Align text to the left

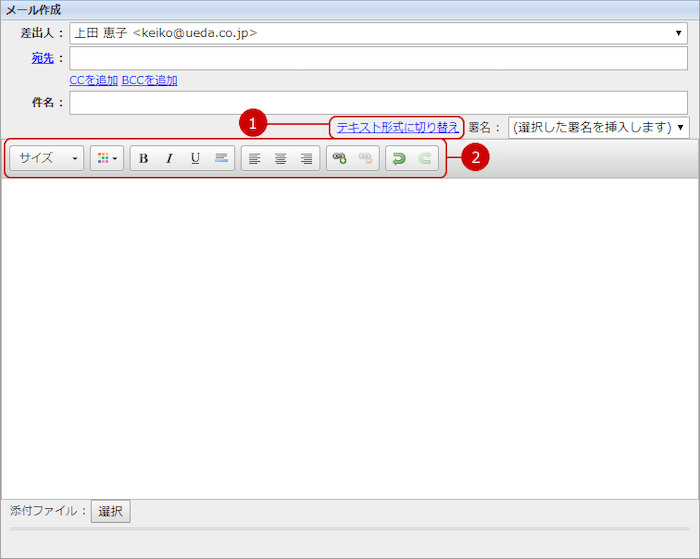(x=254, y=158)
